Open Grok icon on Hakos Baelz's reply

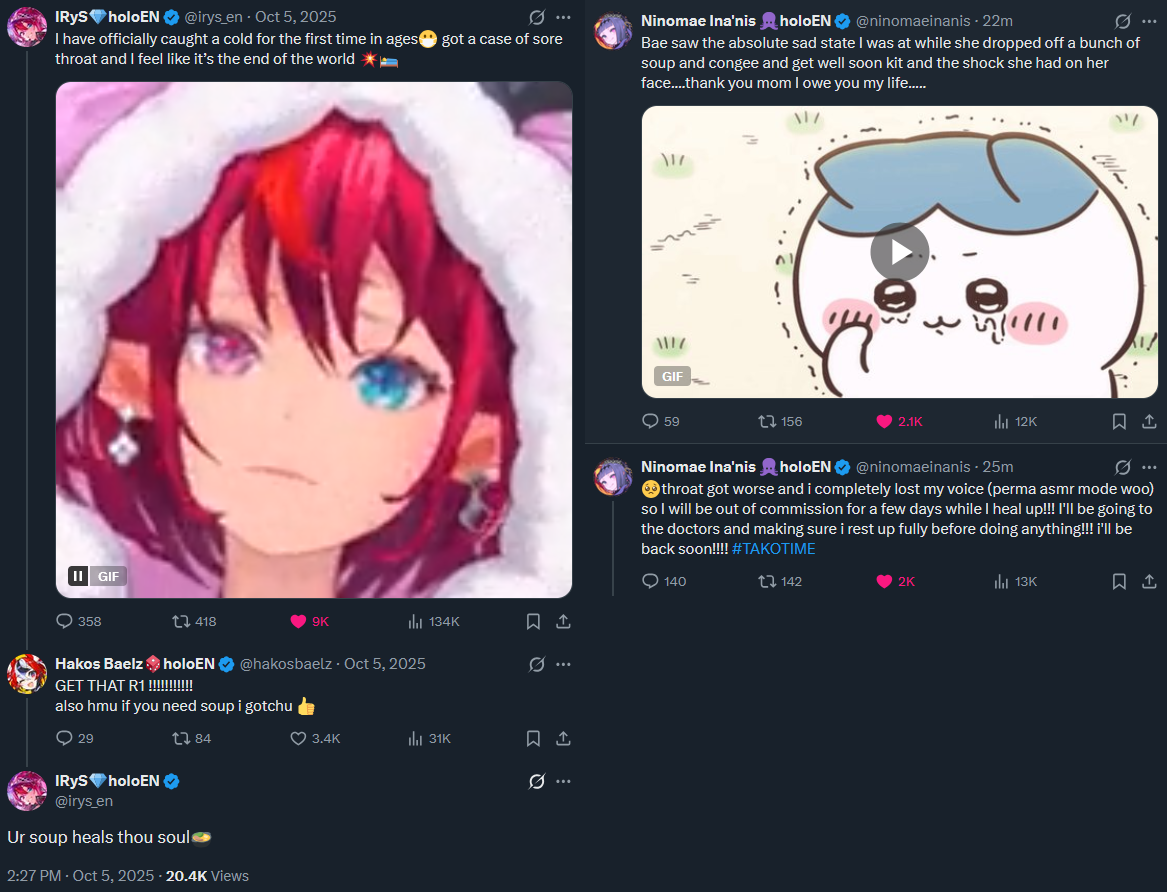click(537, 664)
